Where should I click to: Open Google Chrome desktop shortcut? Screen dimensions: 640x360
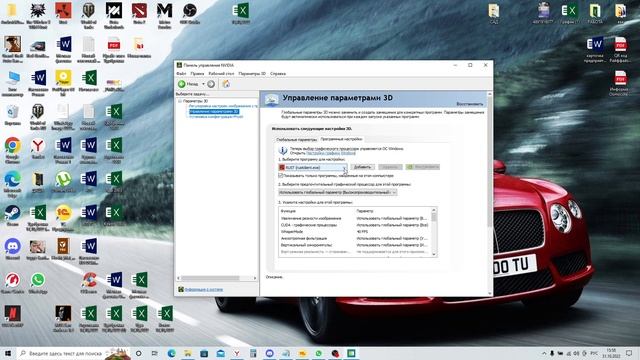[x=13, y=150]
